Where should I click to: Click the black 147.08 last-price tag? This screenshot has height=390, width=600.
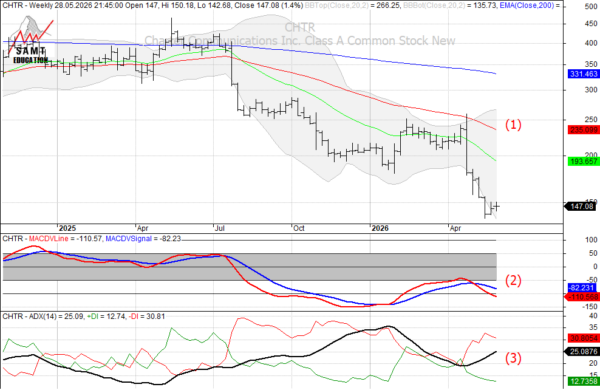coord(581,206)
